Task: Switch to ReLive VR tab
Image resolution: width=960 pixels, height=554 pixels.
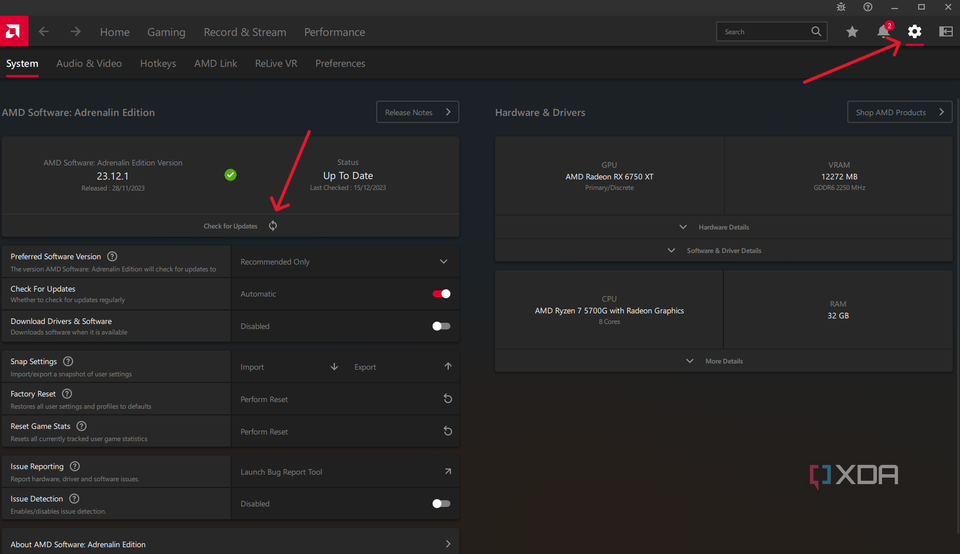Action: pos(276,63)
